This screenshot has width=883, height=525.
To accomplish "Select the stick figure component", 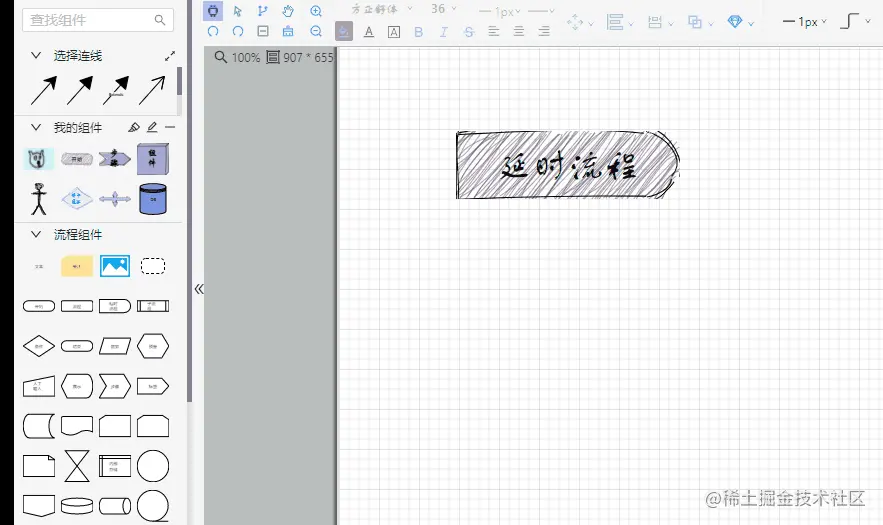I will click(39, 199).
